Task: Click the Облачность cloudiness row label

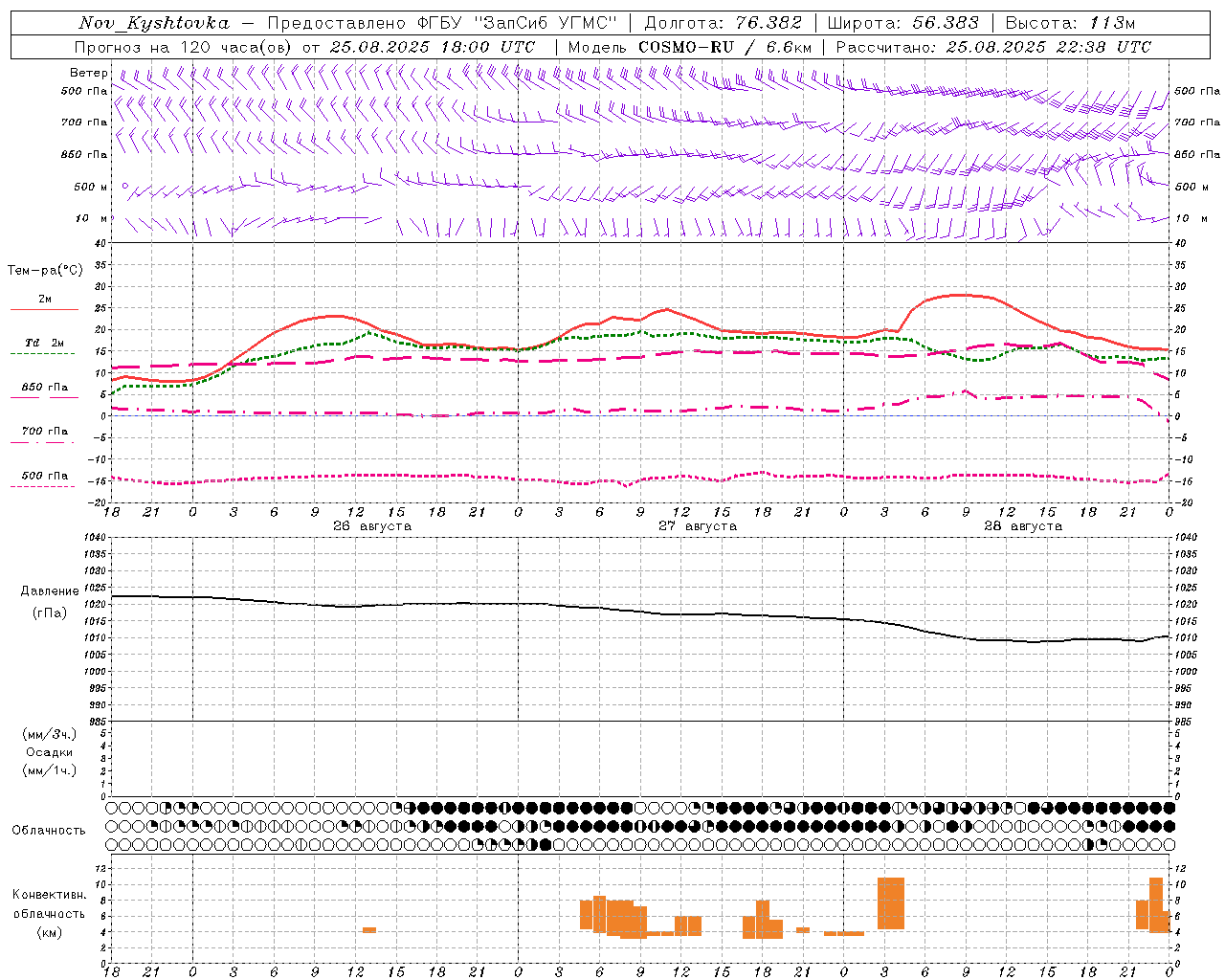Action: pos(49,831)
